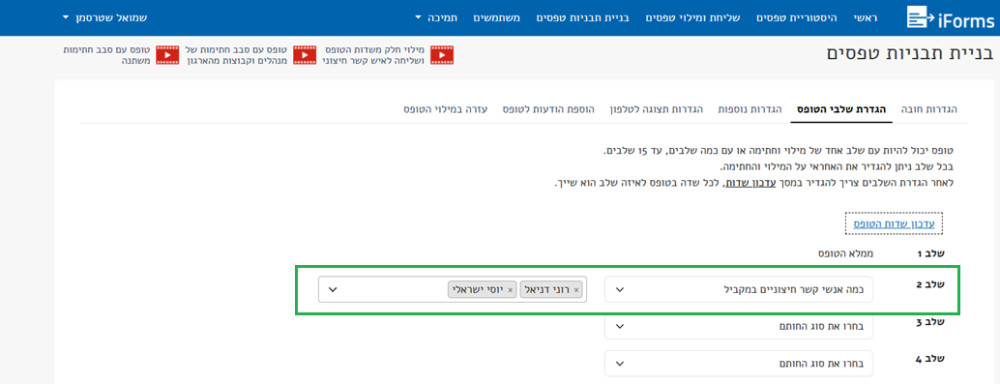1000x384 pixels.
Task: Open הוספת הודעות לטופס tab
Action: coord(548,110)
